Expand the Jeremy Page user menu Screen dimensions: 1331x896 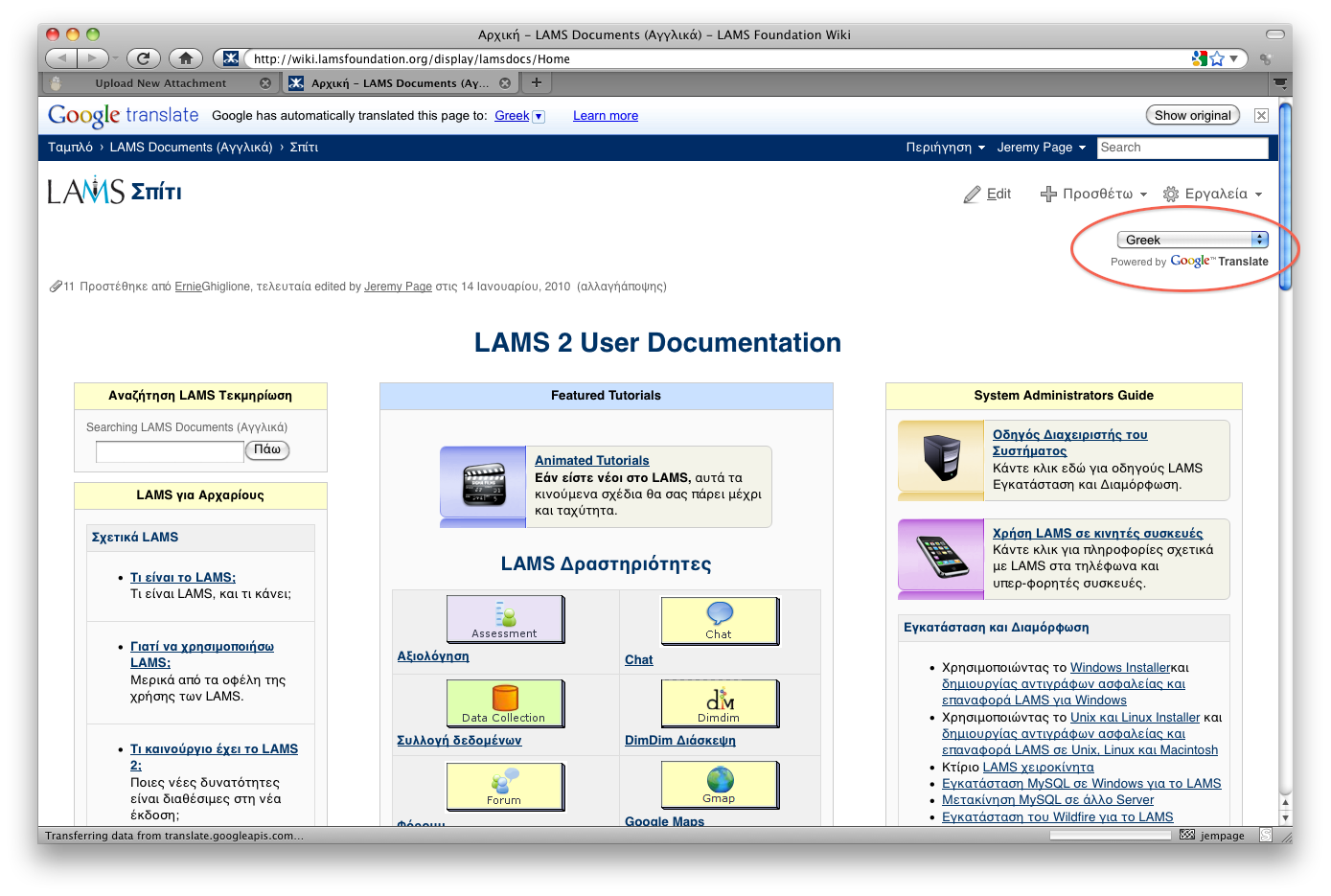(1041, 148)
